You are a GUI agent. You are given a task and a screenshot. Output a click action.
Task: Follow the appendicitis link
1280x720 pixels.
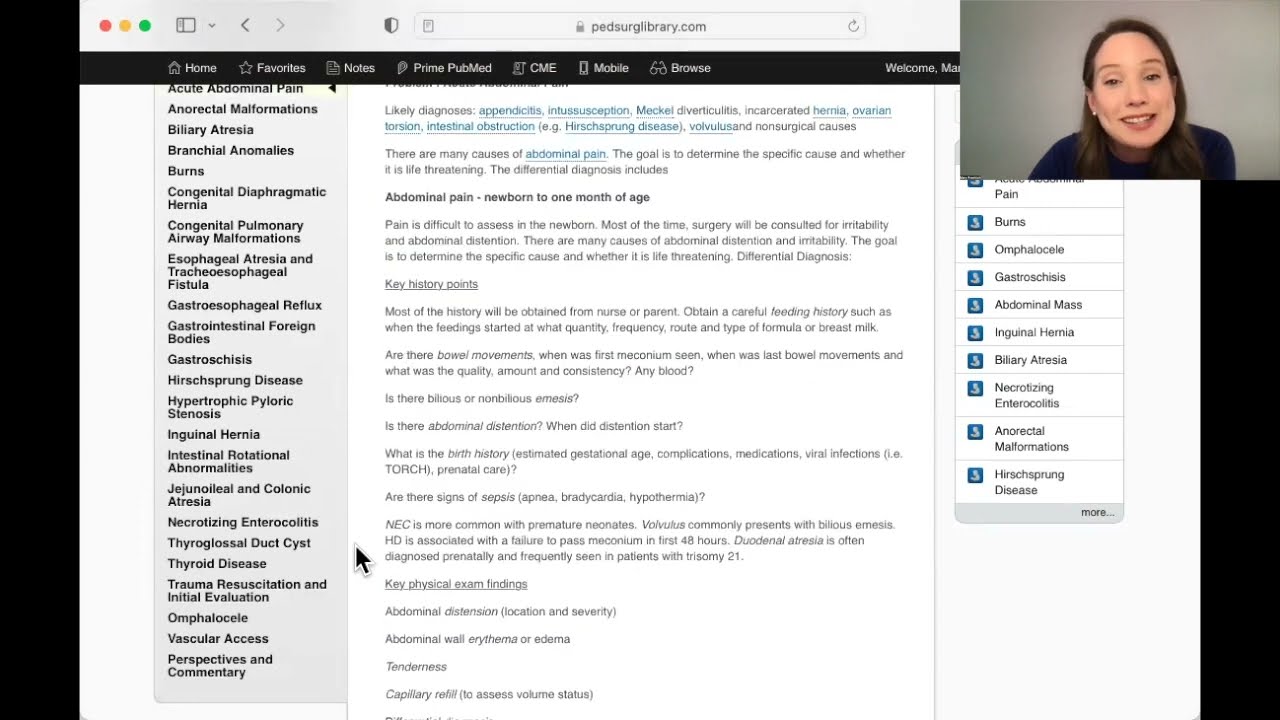tap(510, 111)
